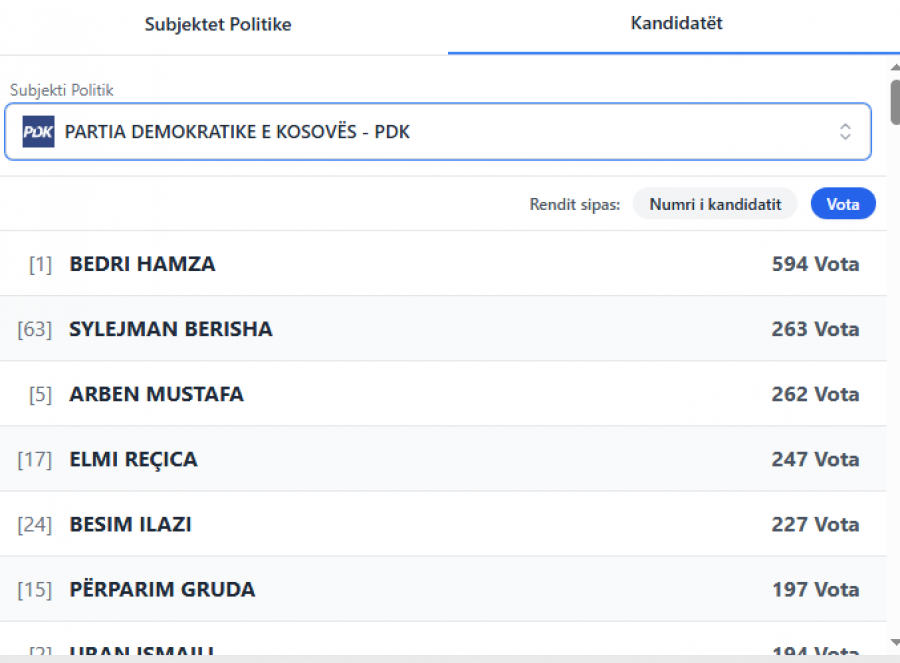Image resolution: width=900 pixels, height=663 pixels.
Task: Sort by Numri i kandidatit
Action: [715, 204]
